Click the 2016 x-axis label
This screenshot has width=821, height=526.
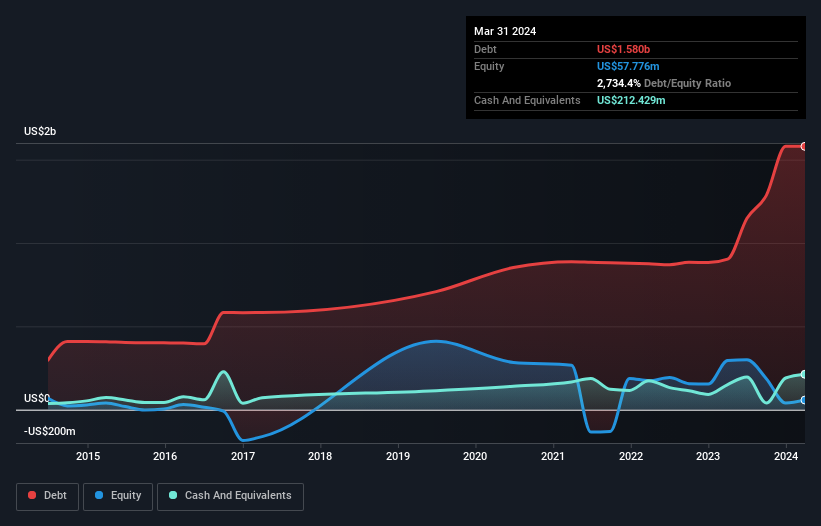165,456
